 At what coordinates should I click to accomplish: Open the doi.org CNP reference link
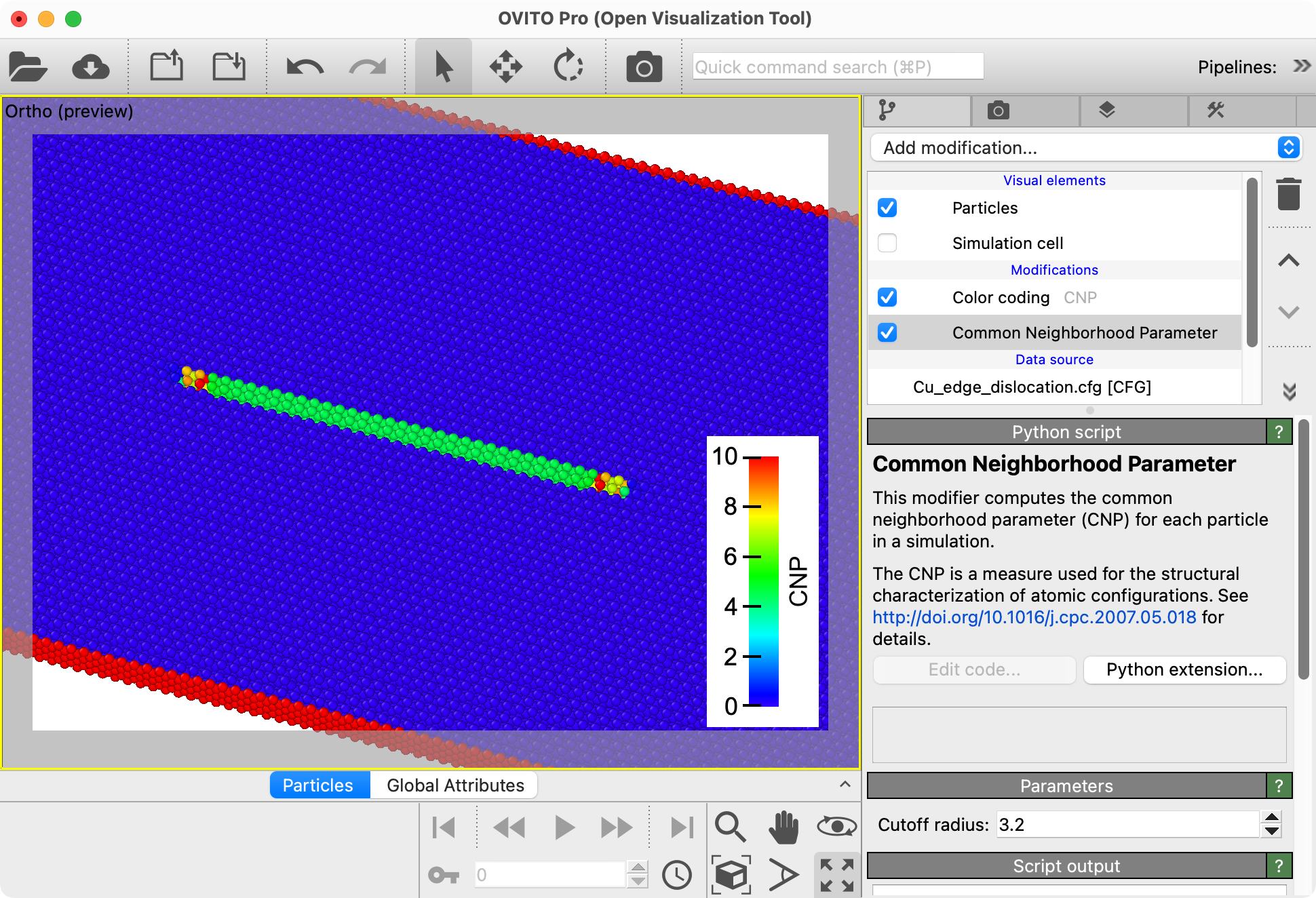1034,617
